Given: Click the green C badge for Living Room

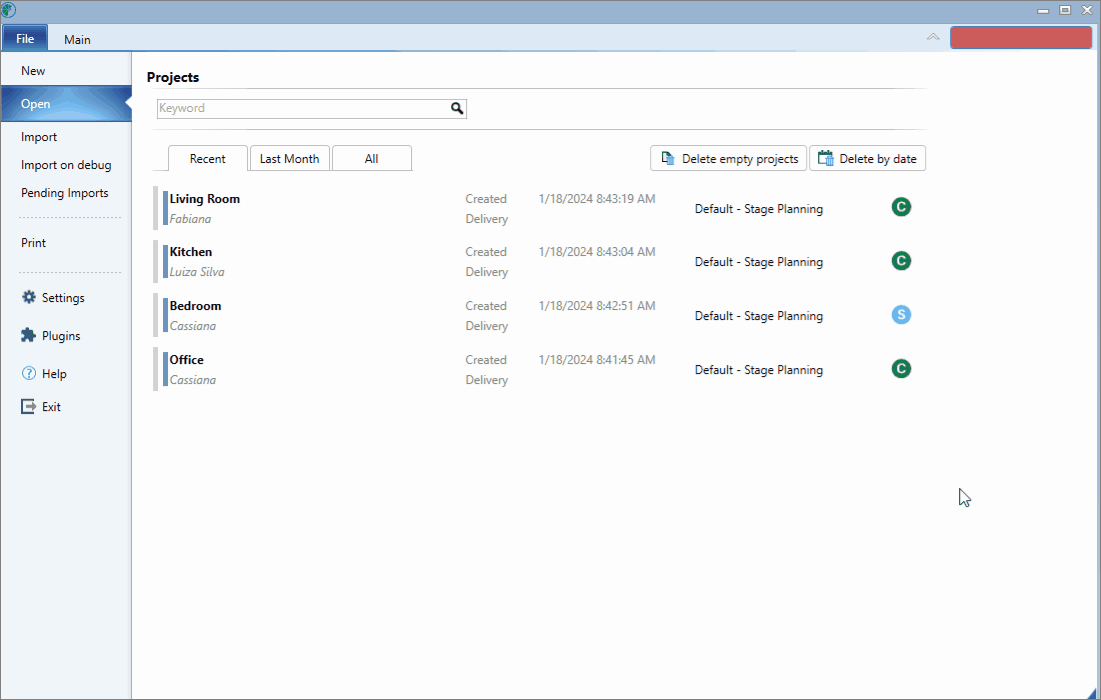Looking at the screenshot, I should (901, 207).
